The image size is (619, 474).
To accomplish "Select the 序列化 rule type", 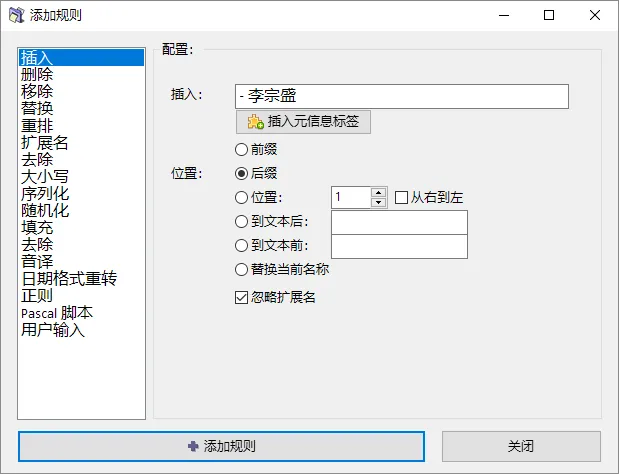I will (x=81, y=193).
